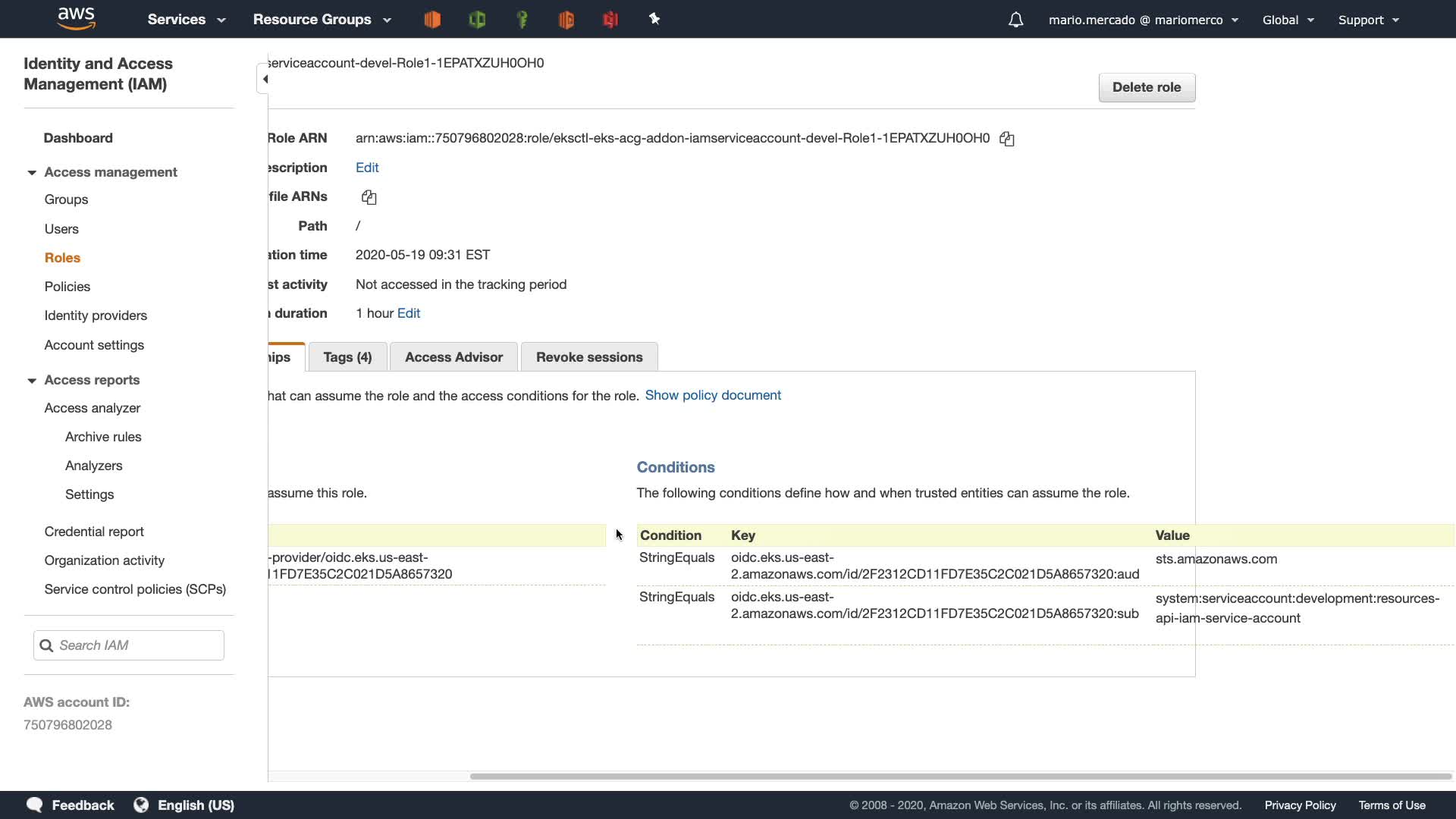
Task: Expand the Support menu
Action: click(1368, 20)
